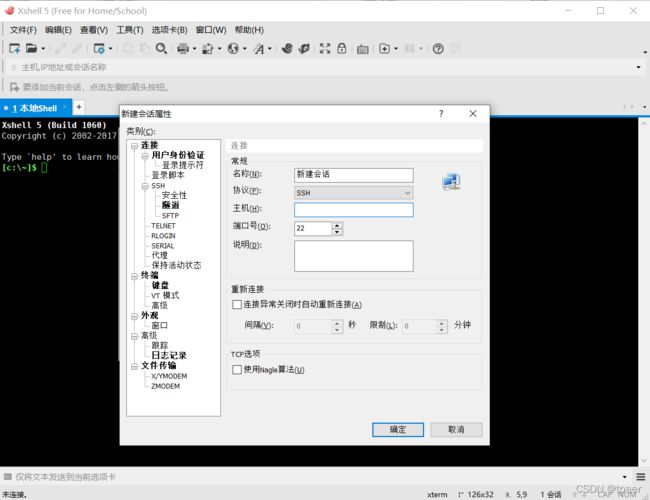Image resolution: width=650 pixels, height=500 pixels.
Task: Click the Find magnifier icon
Action: point(161,49)
